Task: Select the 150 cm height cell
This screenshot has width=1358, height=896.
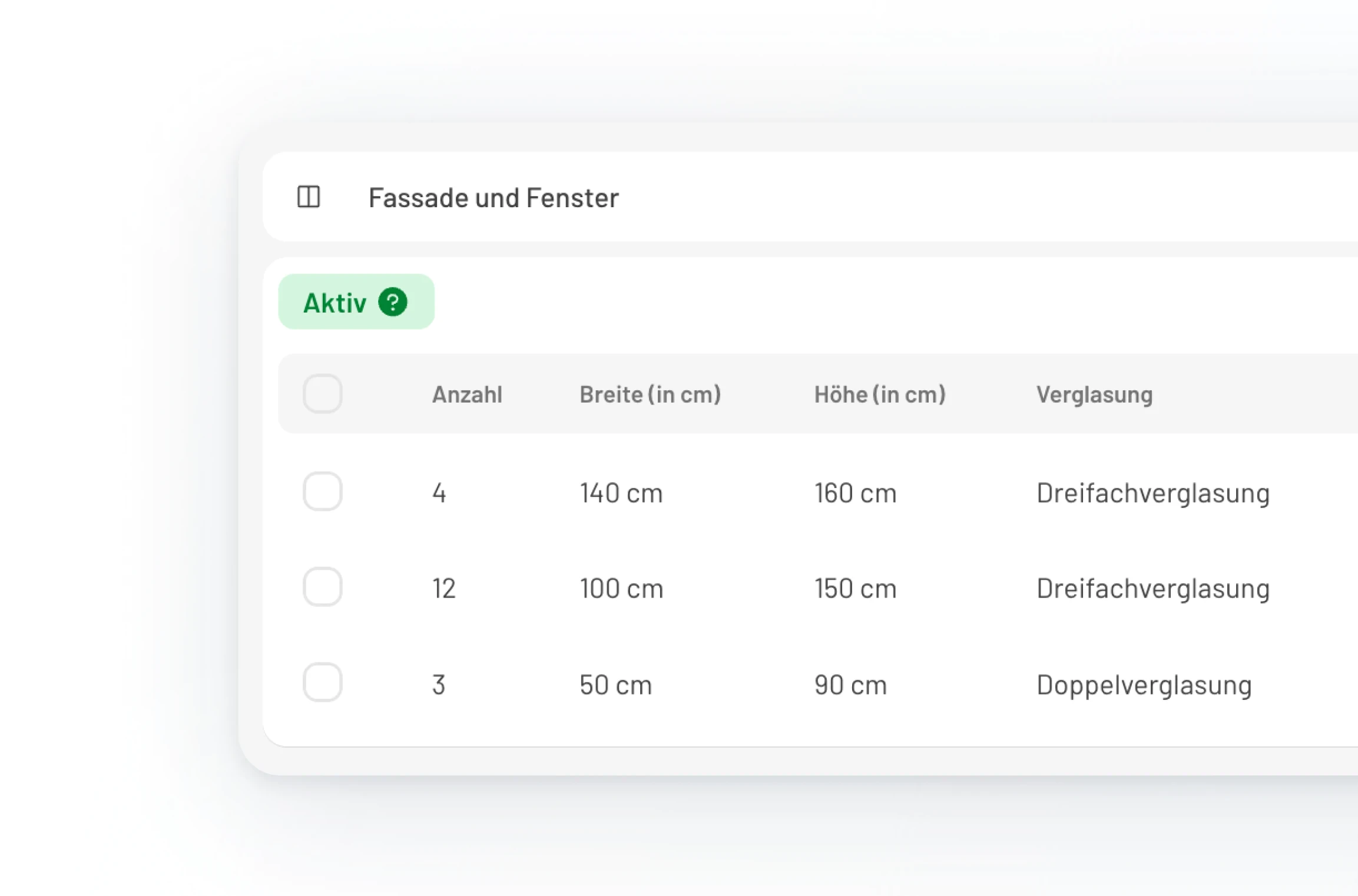Action: tap(855, 589)
